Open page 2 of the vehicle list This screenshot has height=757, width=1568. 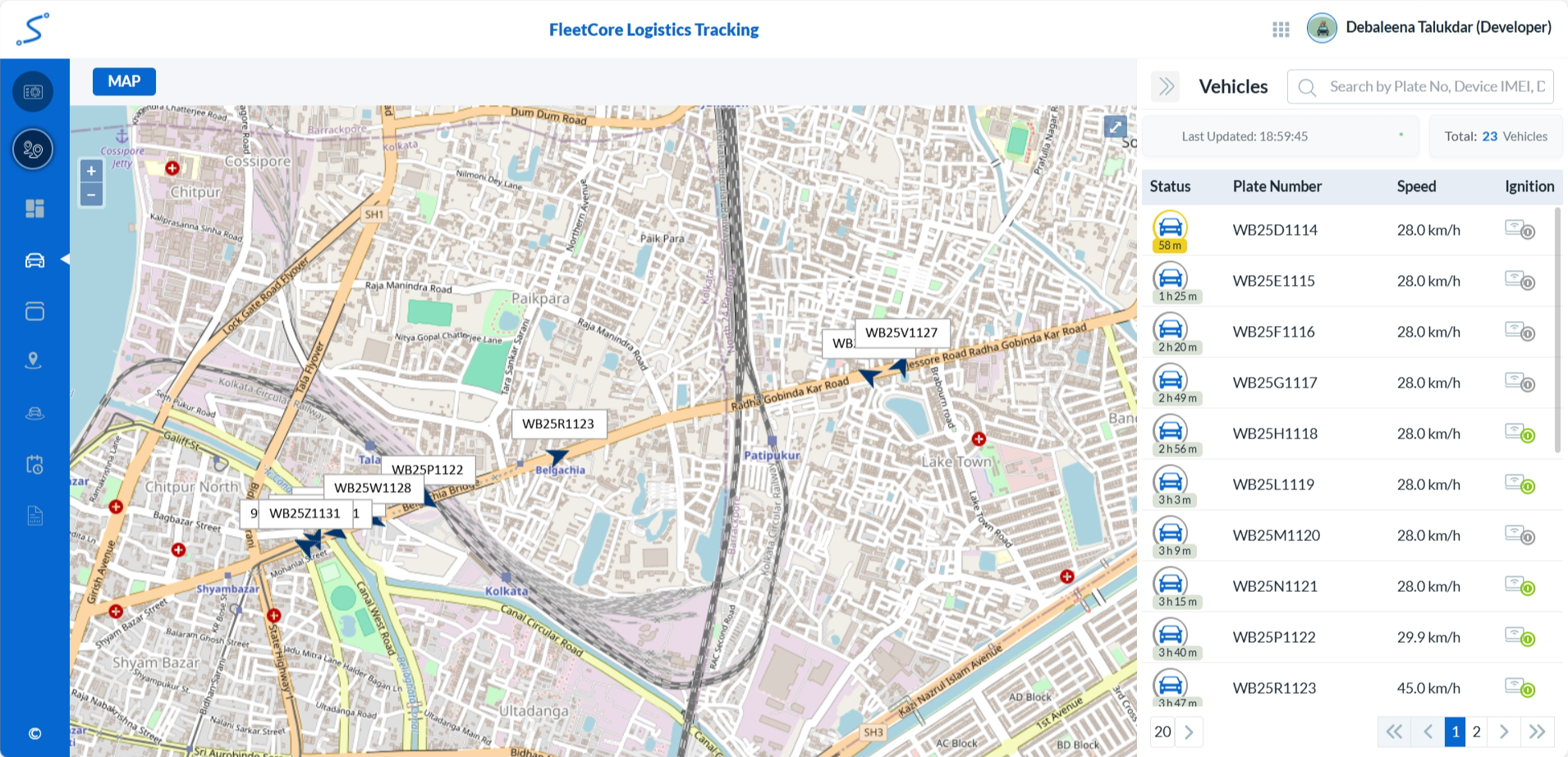click(1476, 731)
